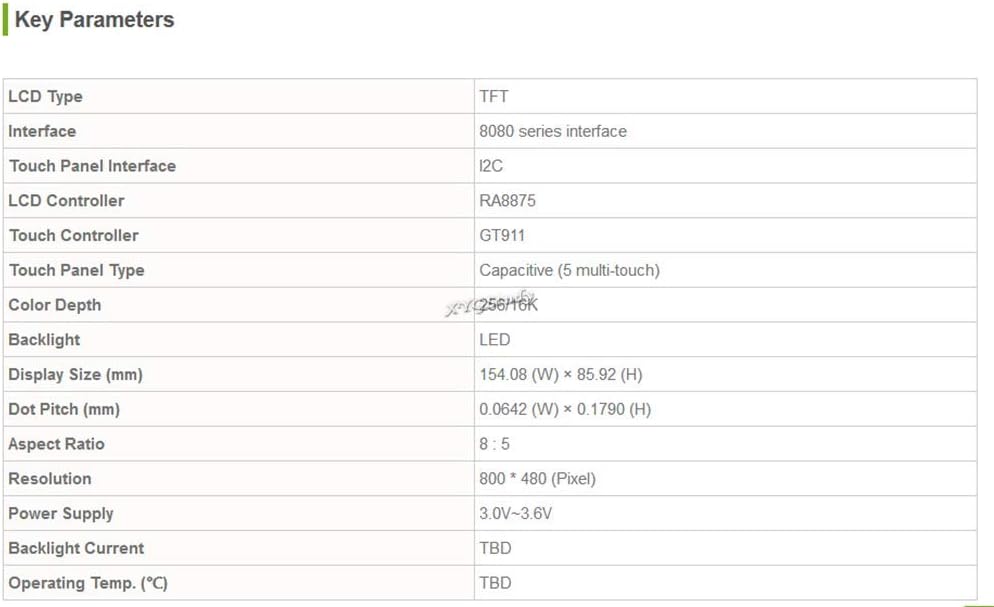Click the Key Parameters heading
The height and width of the screenshot is (607, 994).
tap(94, 20)
